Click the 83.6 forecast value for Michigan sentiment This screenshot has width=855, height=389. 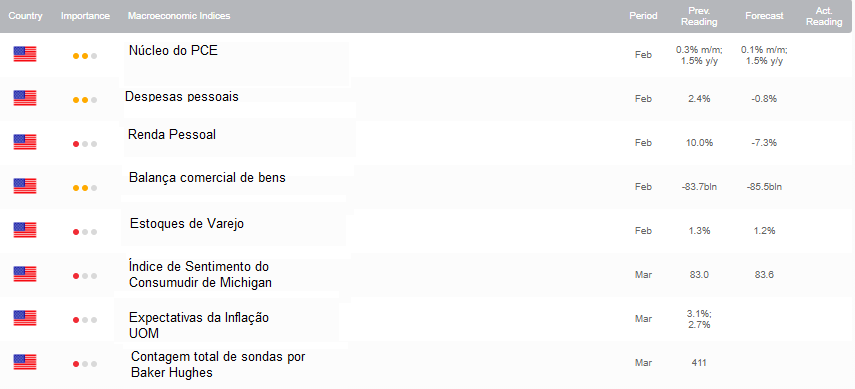pos(764,275)
